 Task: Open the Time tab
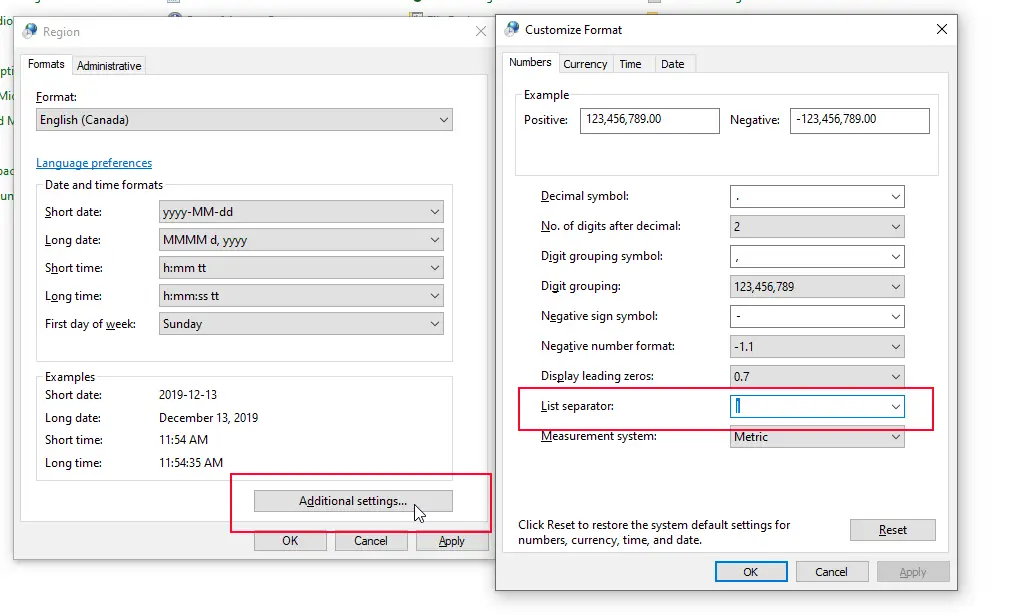tap(630, 64)
